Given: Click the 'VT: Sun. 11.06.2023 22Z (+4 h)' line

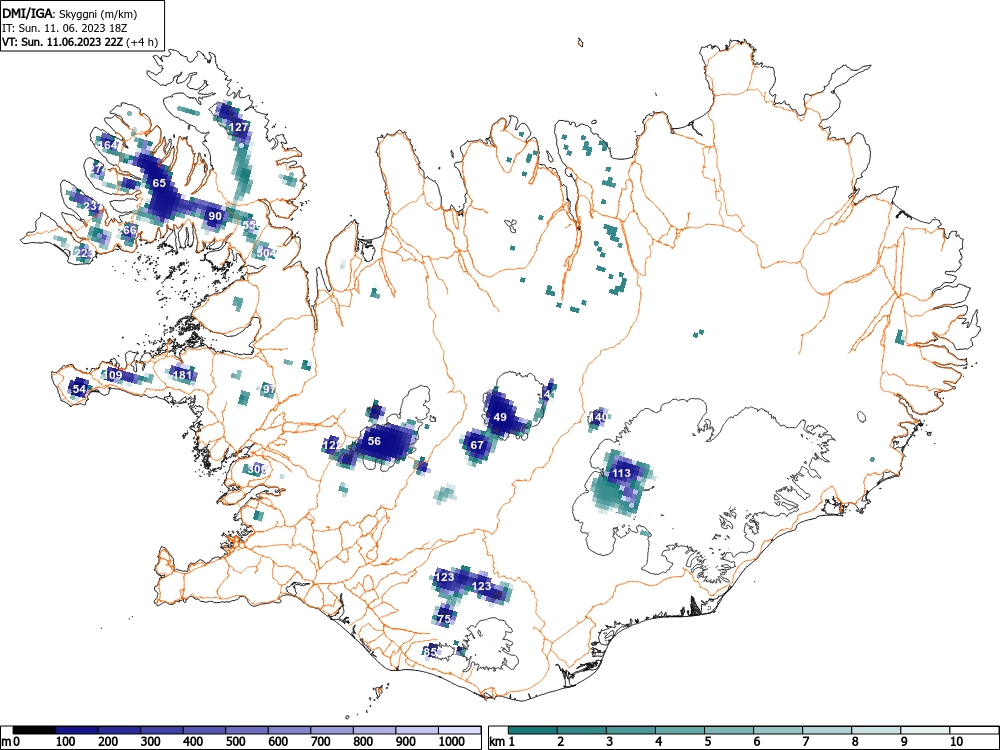Looking at the screenshot, I should coord(80,42).
